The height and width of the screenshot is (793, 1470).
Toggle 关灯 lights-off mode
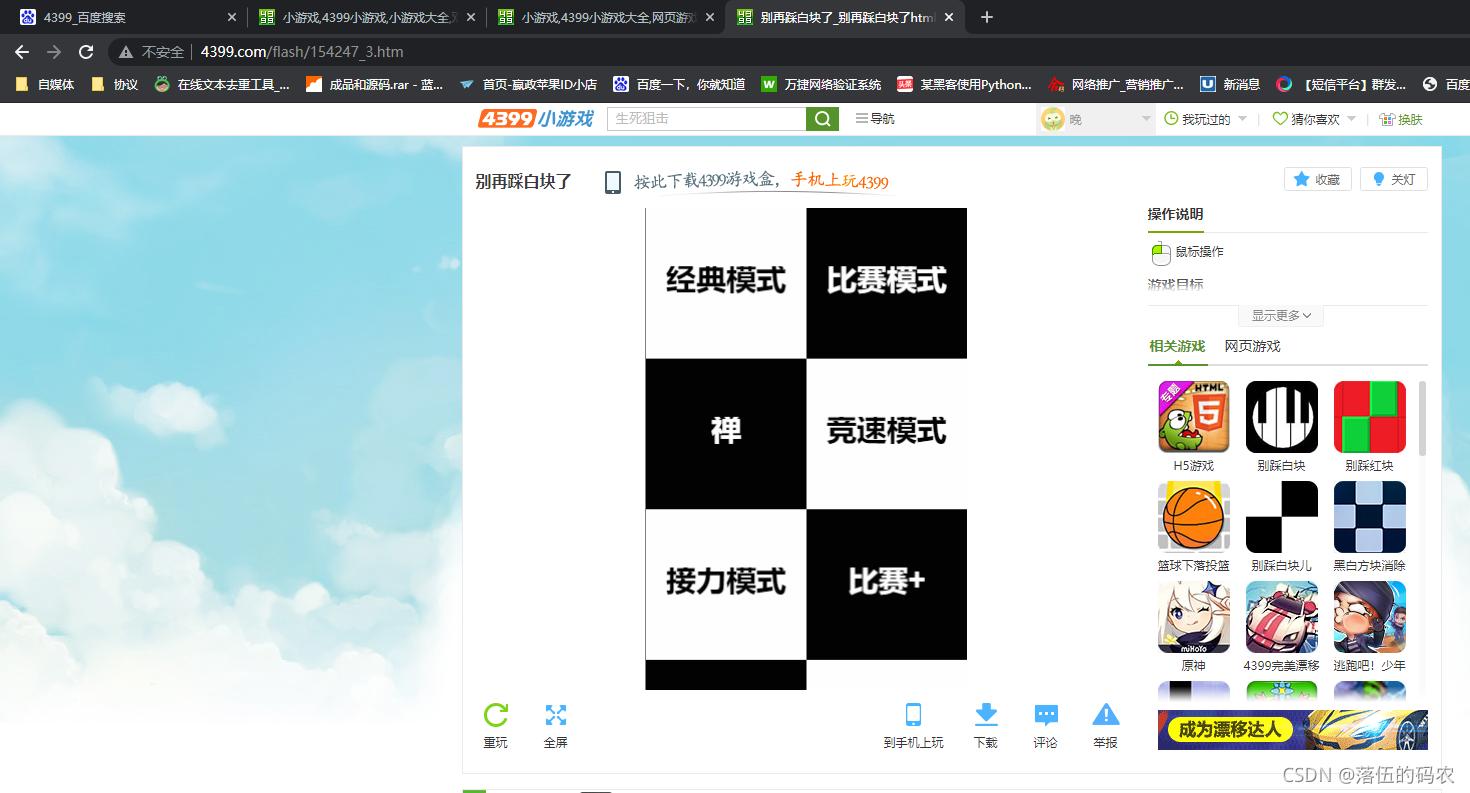[x=1393, y=178]
